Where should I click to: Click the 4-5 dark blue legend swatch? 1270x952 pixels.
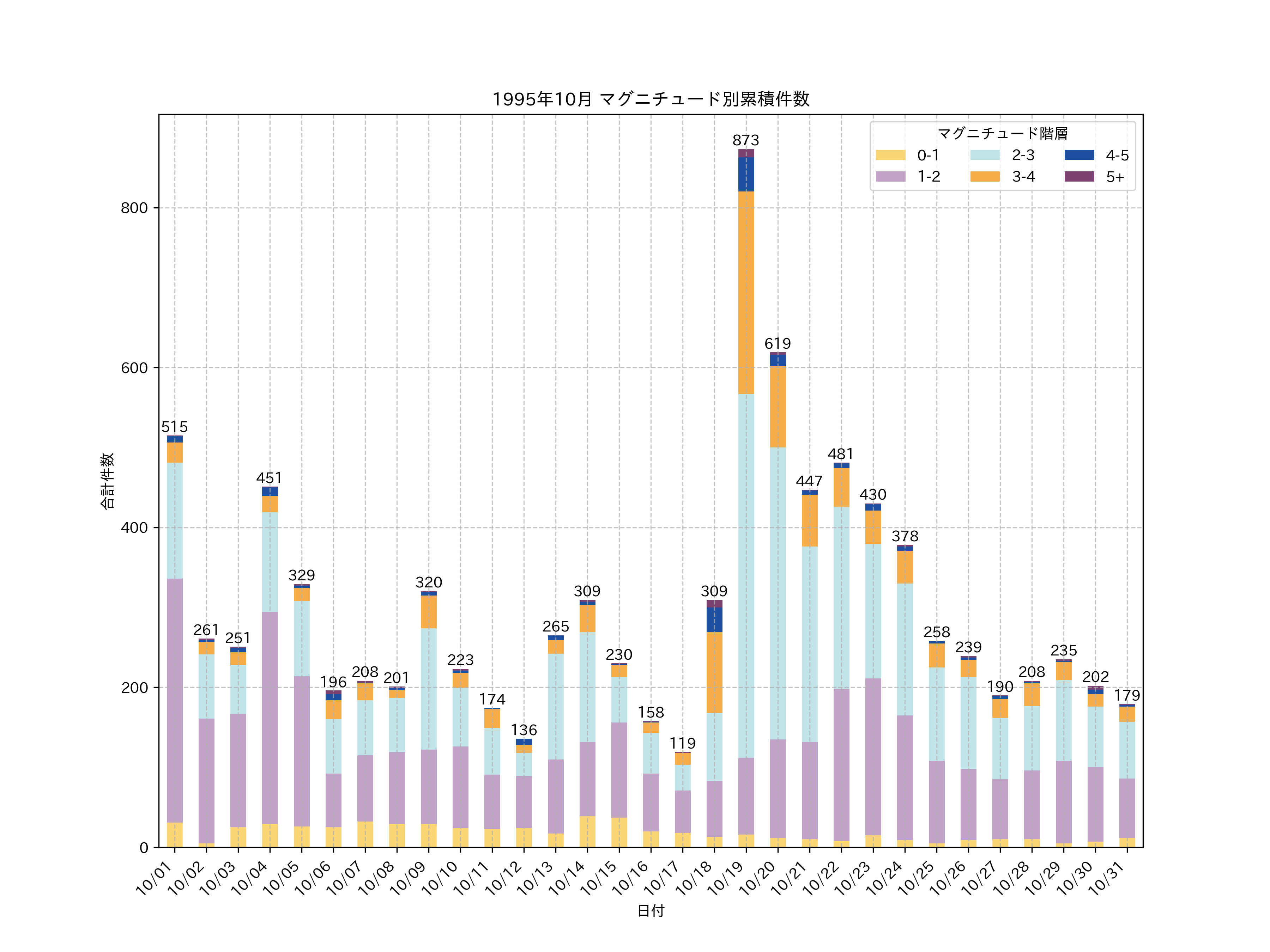click(x=1079, y=155)
